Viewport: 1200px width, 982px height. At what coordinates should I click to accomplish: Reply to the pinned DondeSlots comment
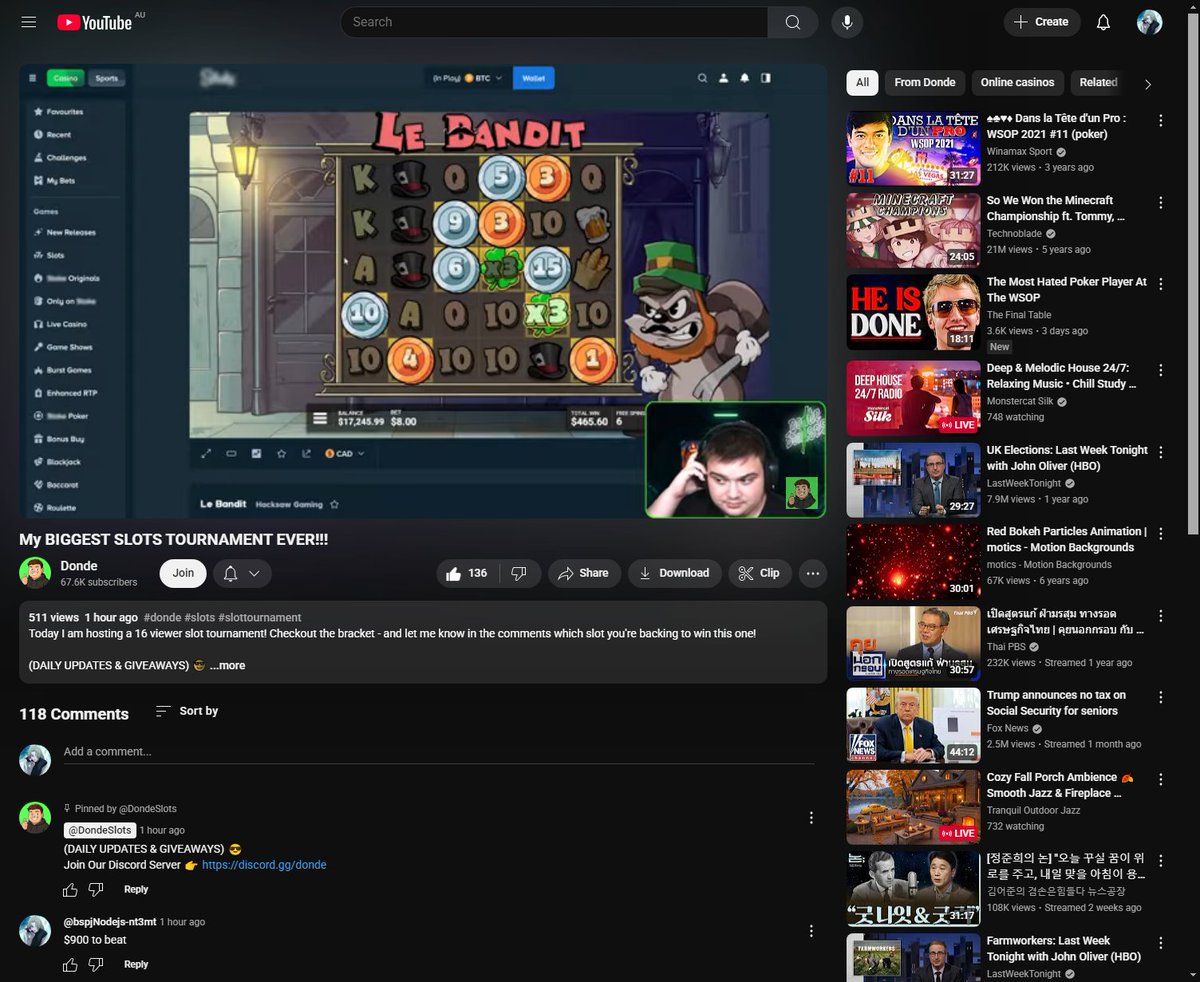coord(136,889)
